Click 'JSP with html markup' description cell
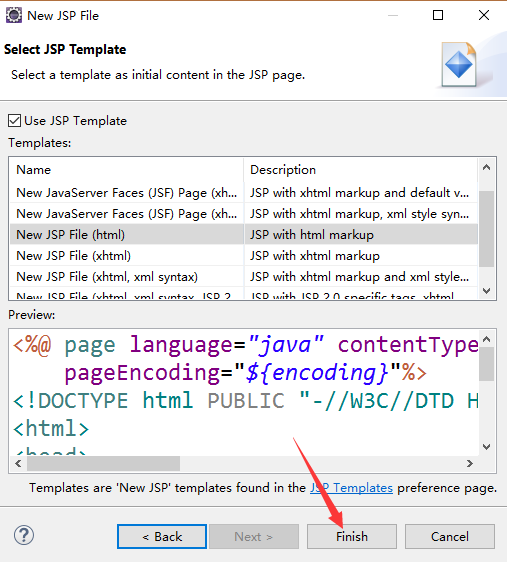This screenshot has width=507, height=562. pos(361,235)
